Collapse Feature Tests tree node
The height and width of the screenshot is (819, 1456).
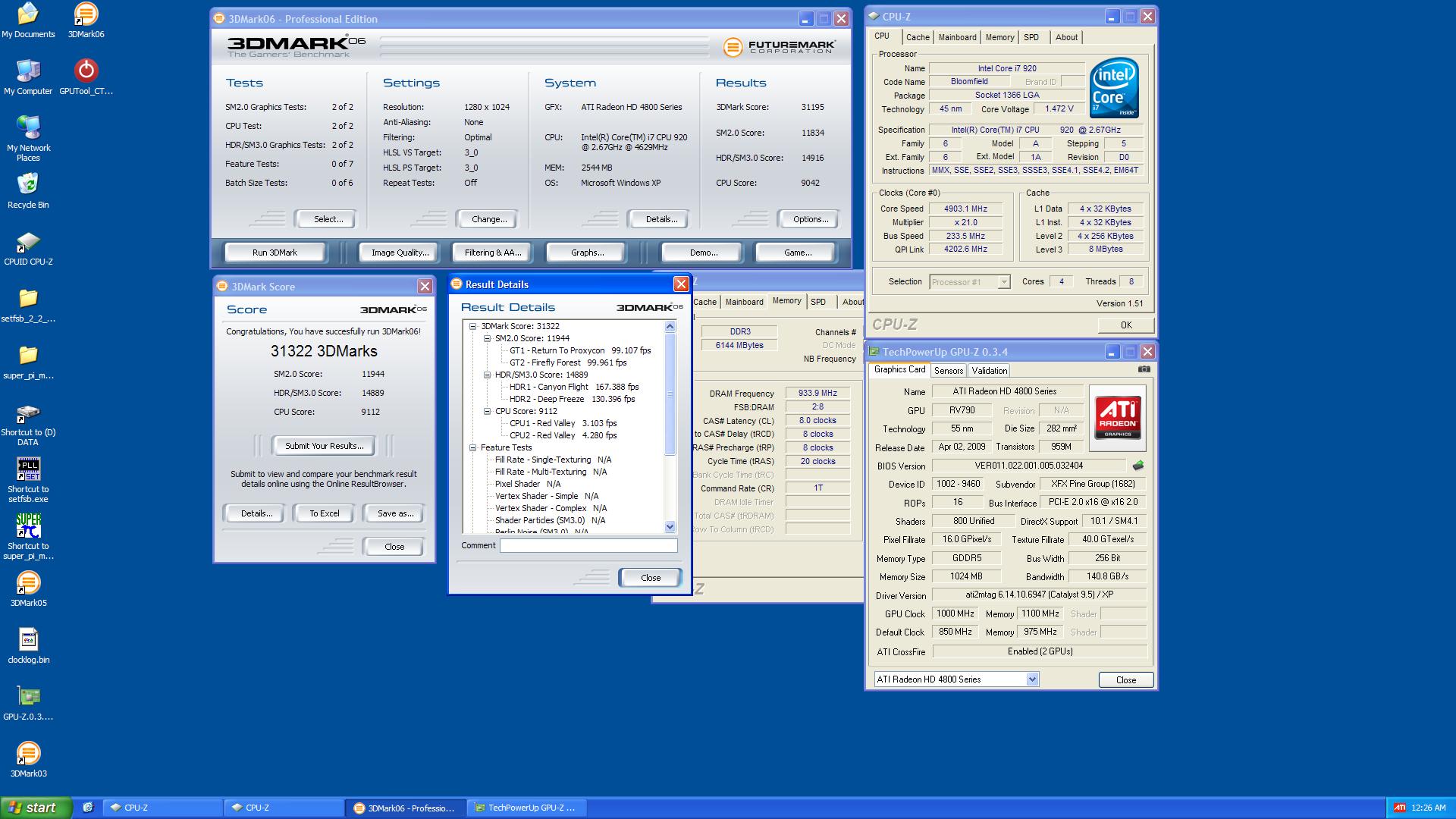coord(472,447)
